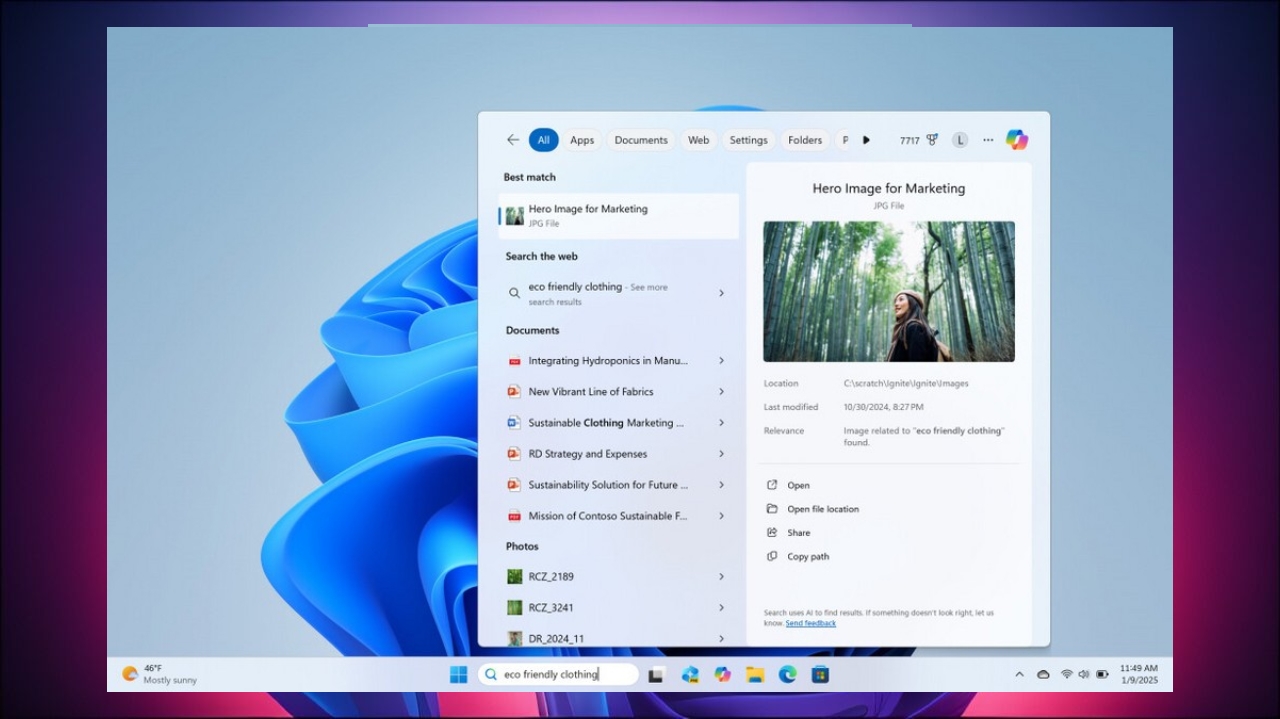The height and width of the screenshot is (719, 1280).
Task: Click the Copy path icon
Action: pyautogui.click(x=771, y=556)
